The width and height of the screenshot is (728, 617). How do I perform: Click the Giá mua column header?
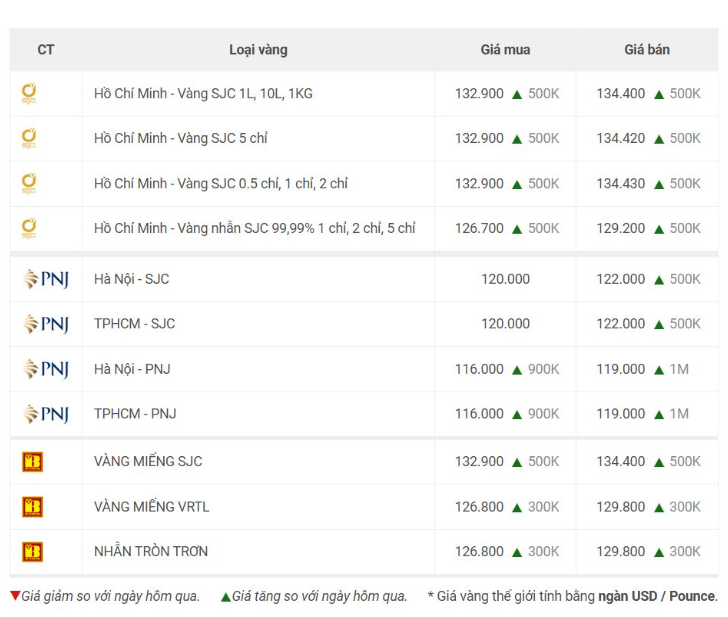[x=505, y=50]
